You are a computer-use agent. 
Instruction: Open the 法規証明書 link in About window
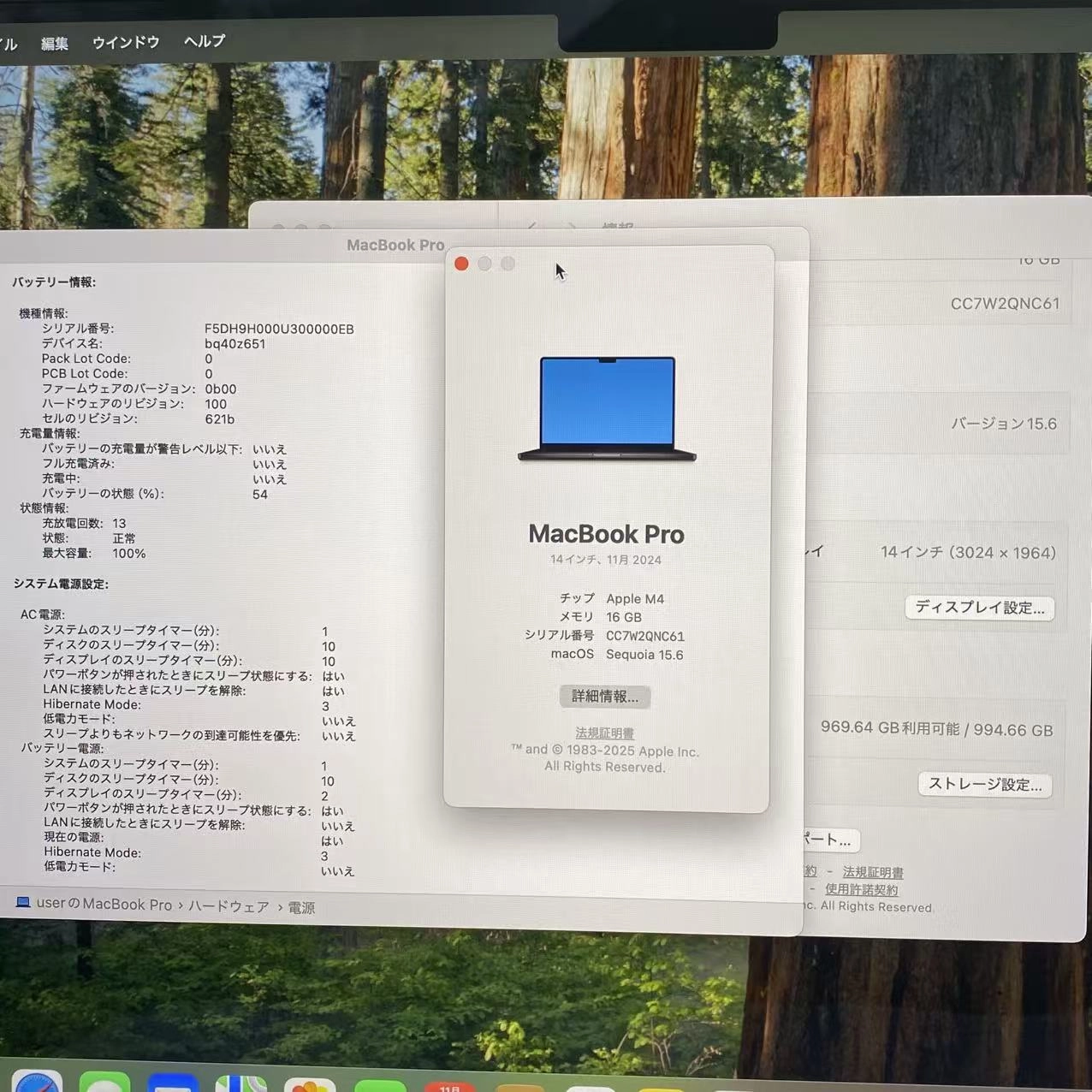click(604, 733)
